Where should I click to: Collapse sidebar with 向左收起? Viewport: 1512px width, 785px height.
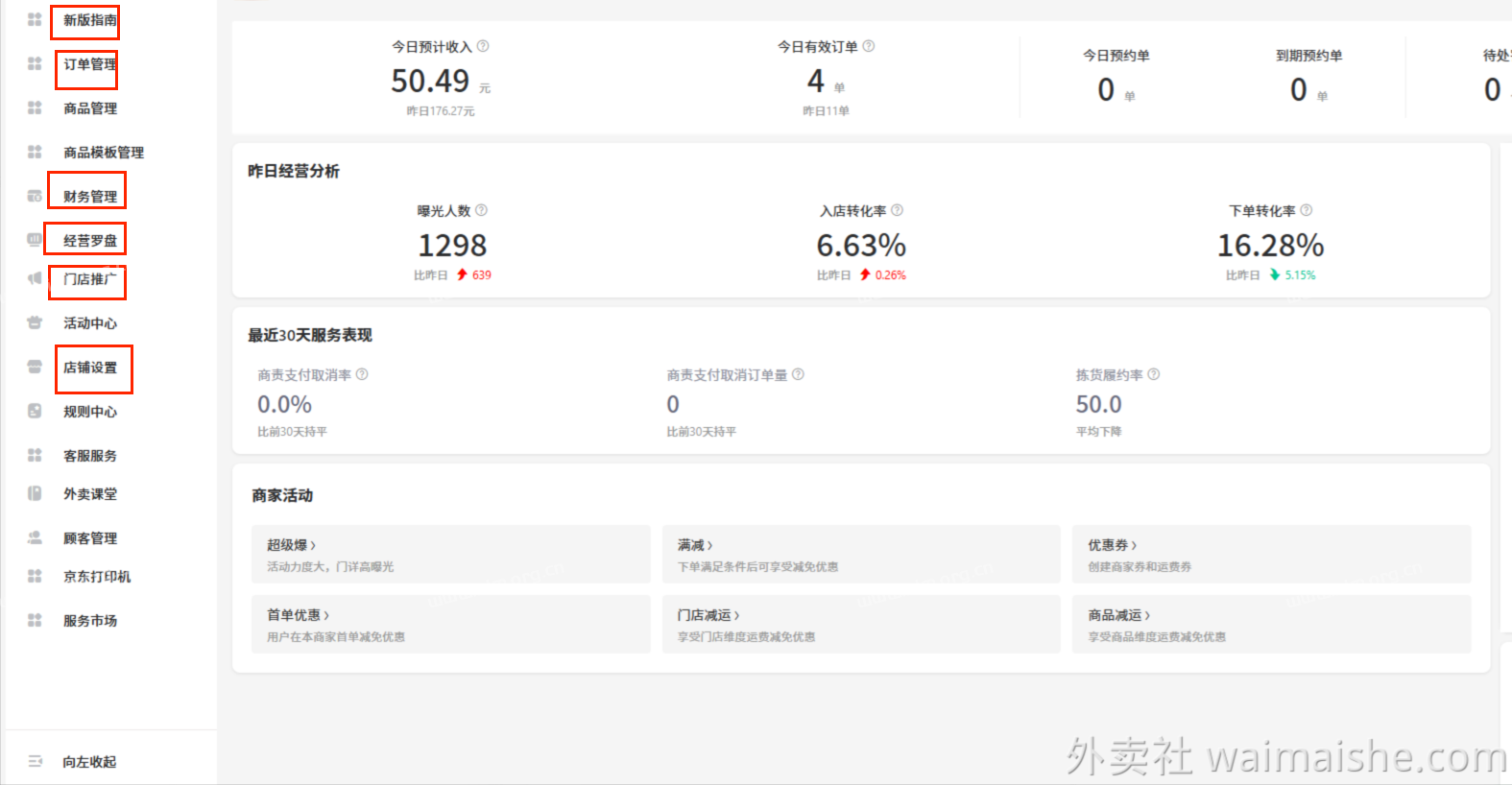[x=89, y=762]
